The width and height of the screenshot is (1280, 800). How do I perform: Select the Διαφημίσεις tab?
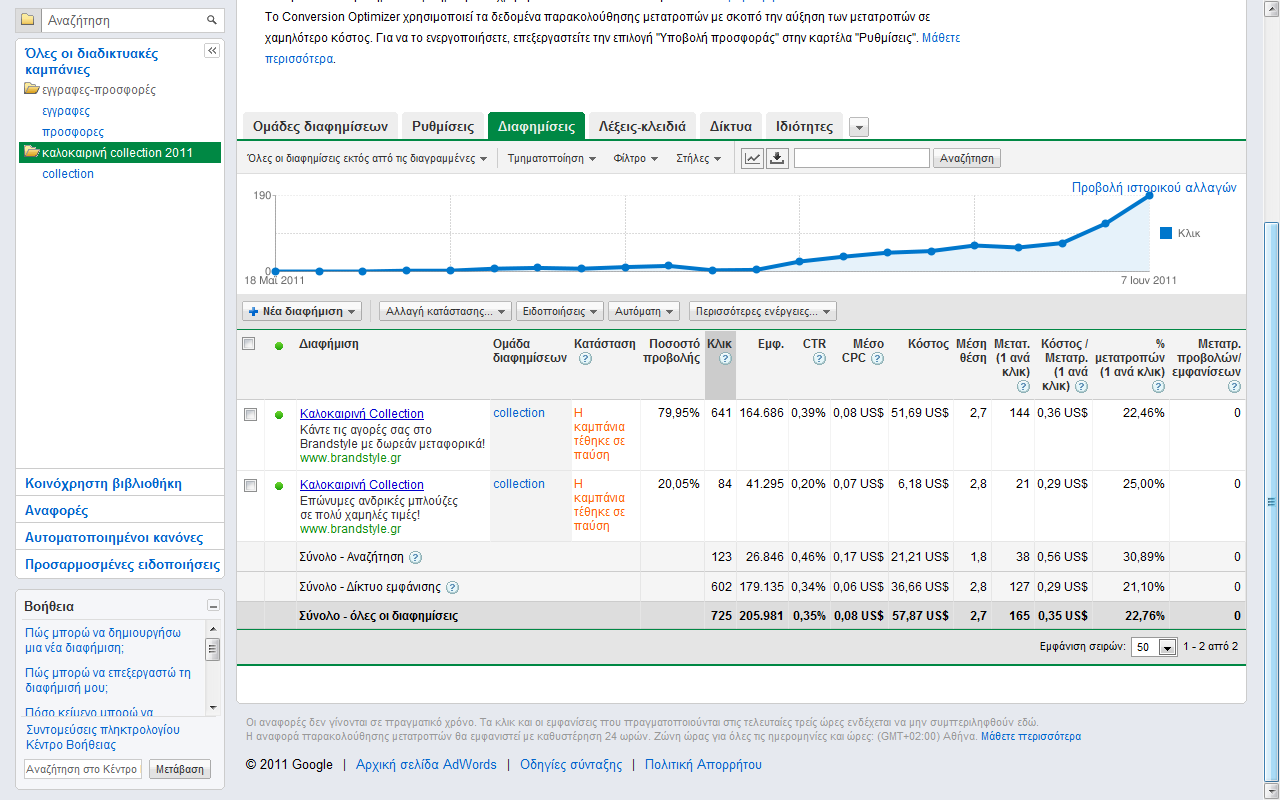[x=536, y=126]
